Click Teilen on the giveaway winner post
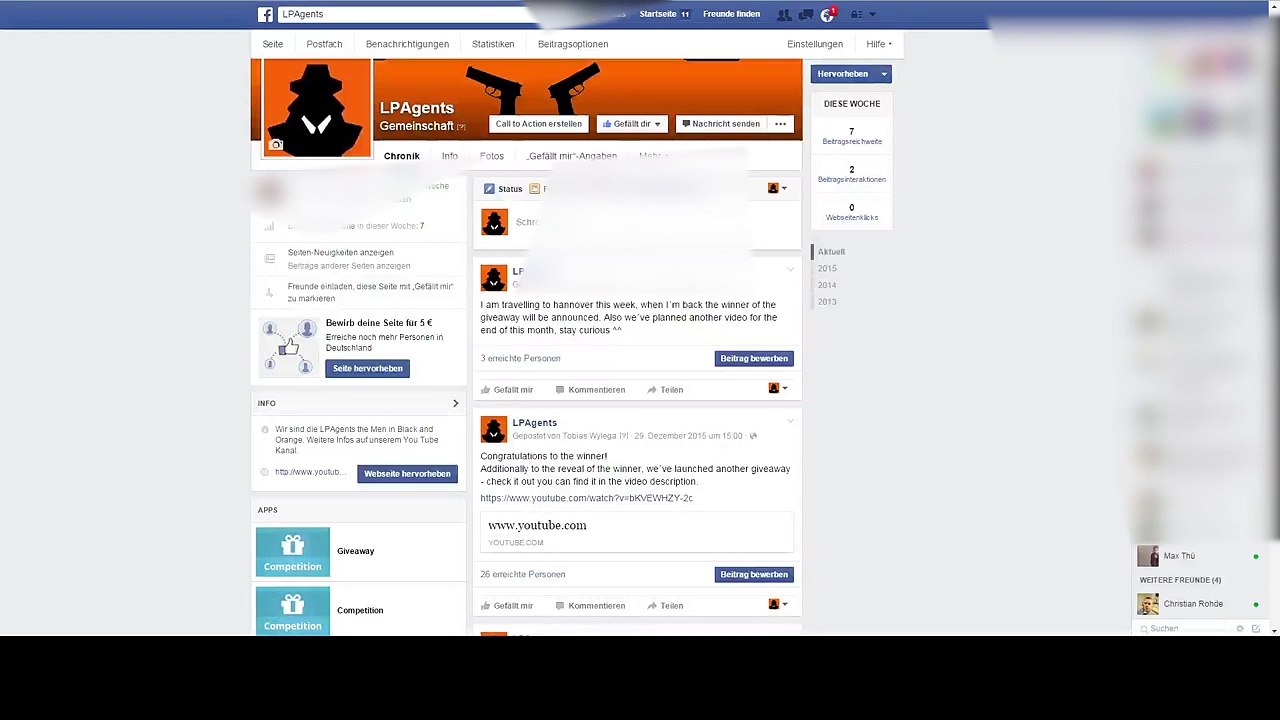 click(x=665, y=606)
